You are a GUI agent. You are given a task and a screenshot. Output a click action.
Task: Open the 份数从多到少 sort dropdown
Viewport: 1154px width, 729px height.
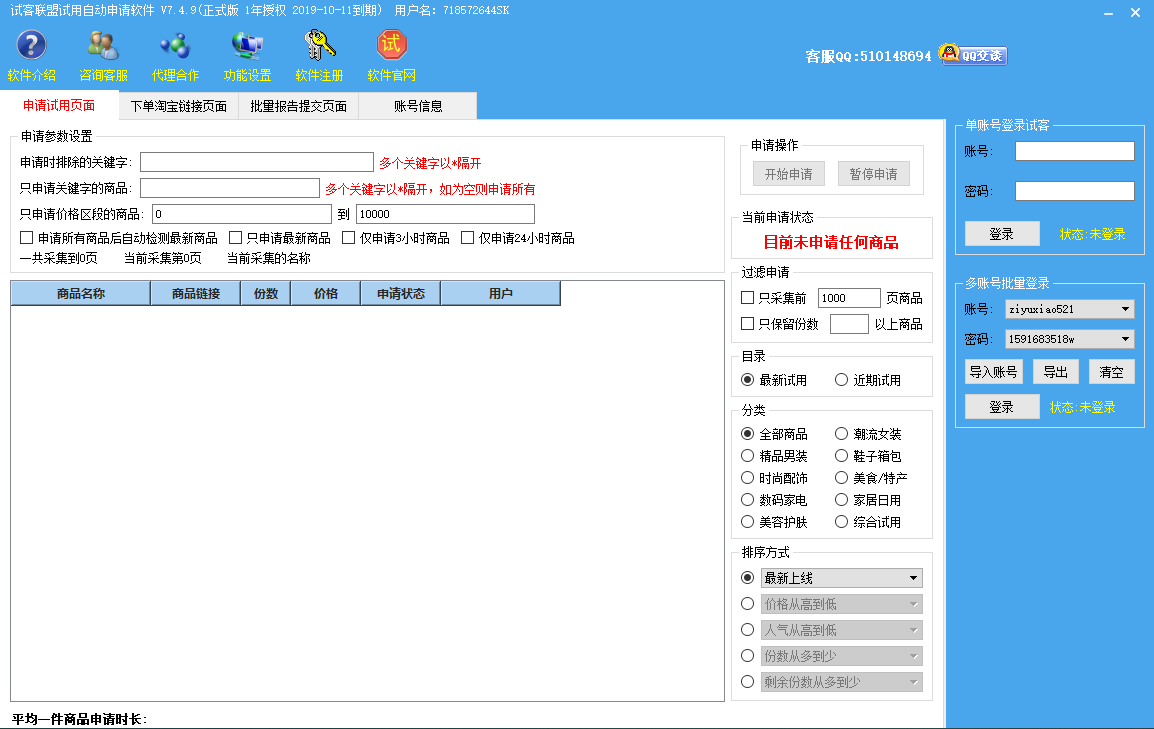[x=841, y=655]
